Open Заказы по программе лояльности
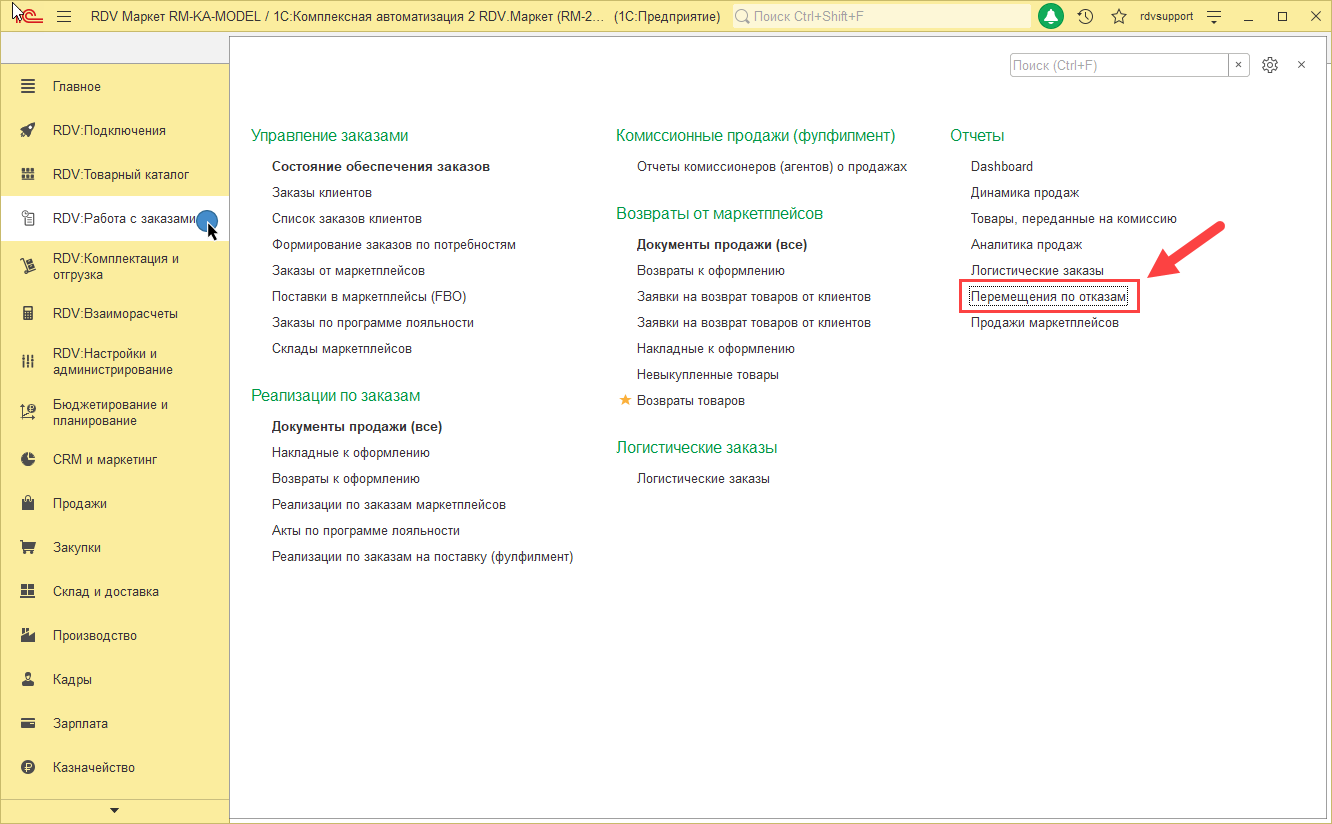This screenshot has height=824, width=1332. pos(373,323)
